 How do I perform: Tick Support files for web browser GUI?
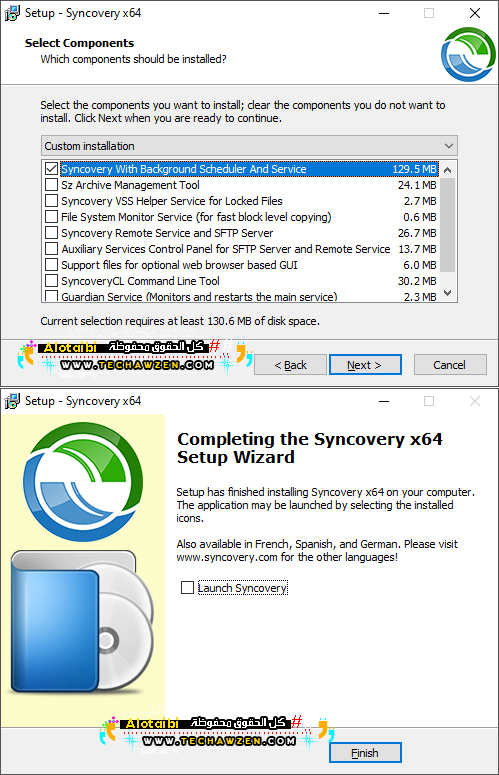click(51, 265)
